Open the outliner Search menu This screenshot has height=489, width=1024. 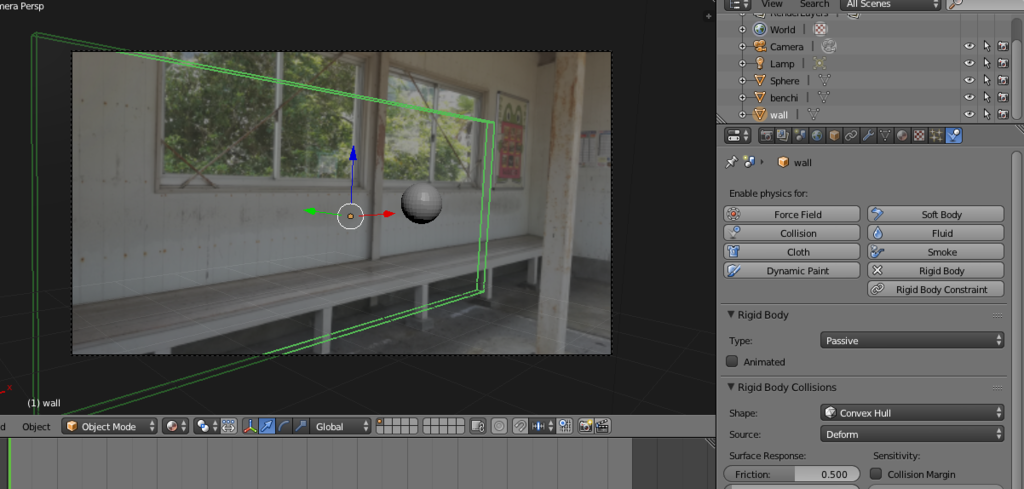pos(814,4)
